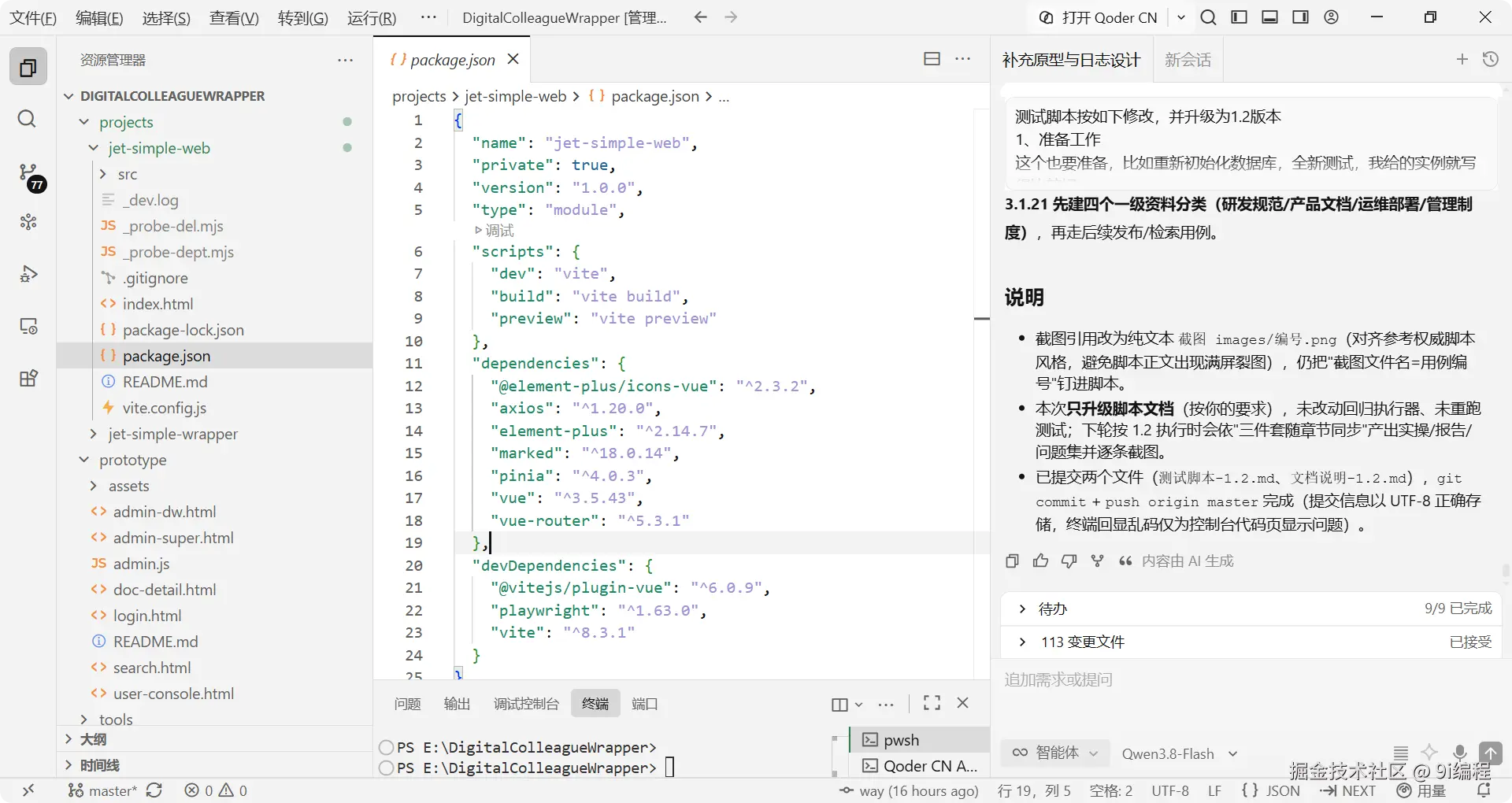Viewport: 1512px width, 803px height.
Task: Click microphone voice input icon
Action: coord(1459,753)
